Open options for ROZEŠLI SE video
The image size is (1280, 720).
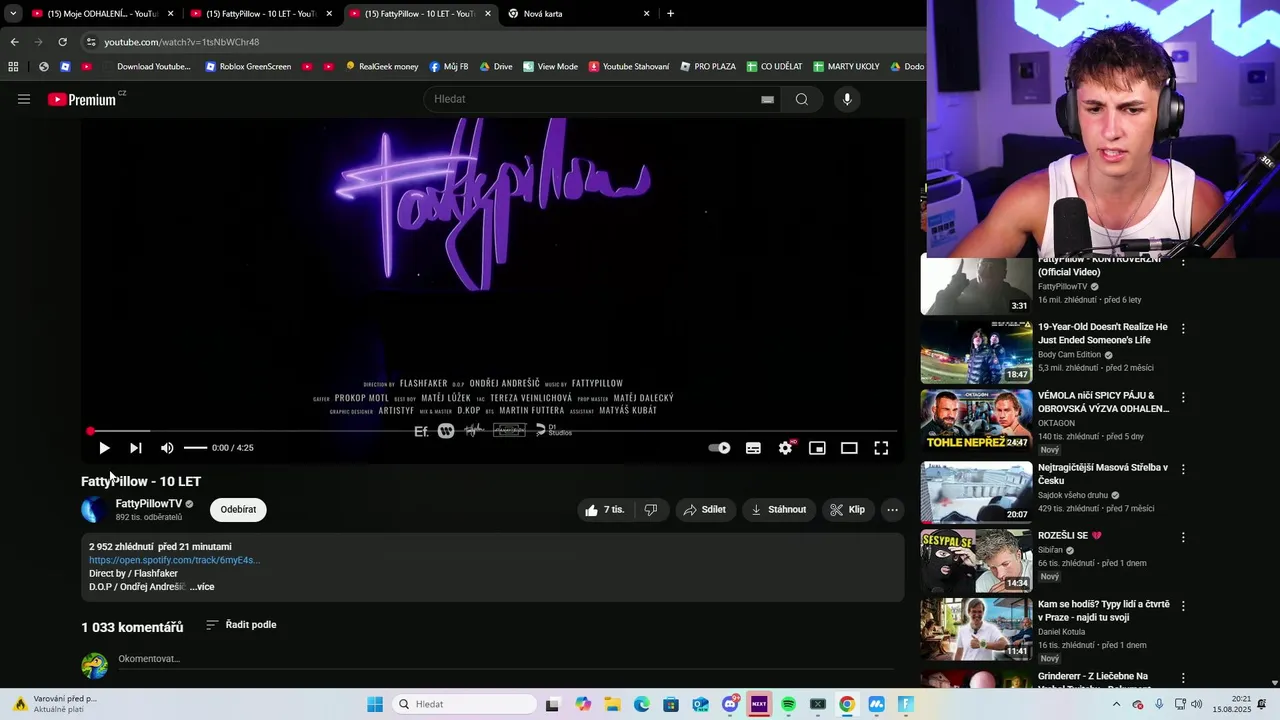[x=1183, y=537]
